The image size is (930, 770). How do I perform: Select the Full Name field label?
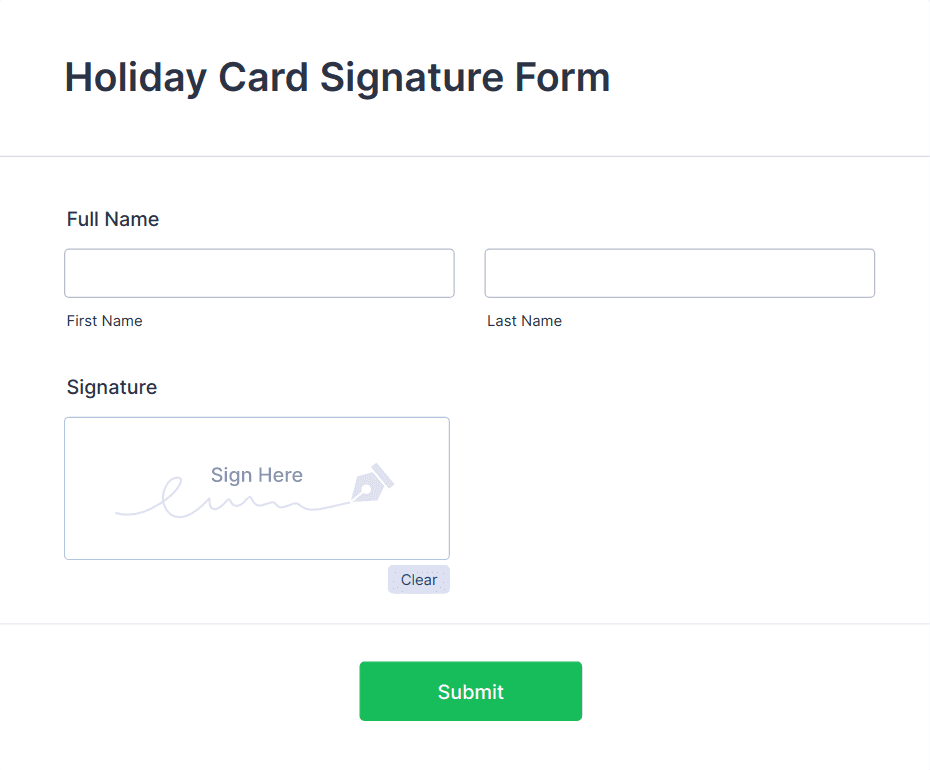[x=112, y=219]
